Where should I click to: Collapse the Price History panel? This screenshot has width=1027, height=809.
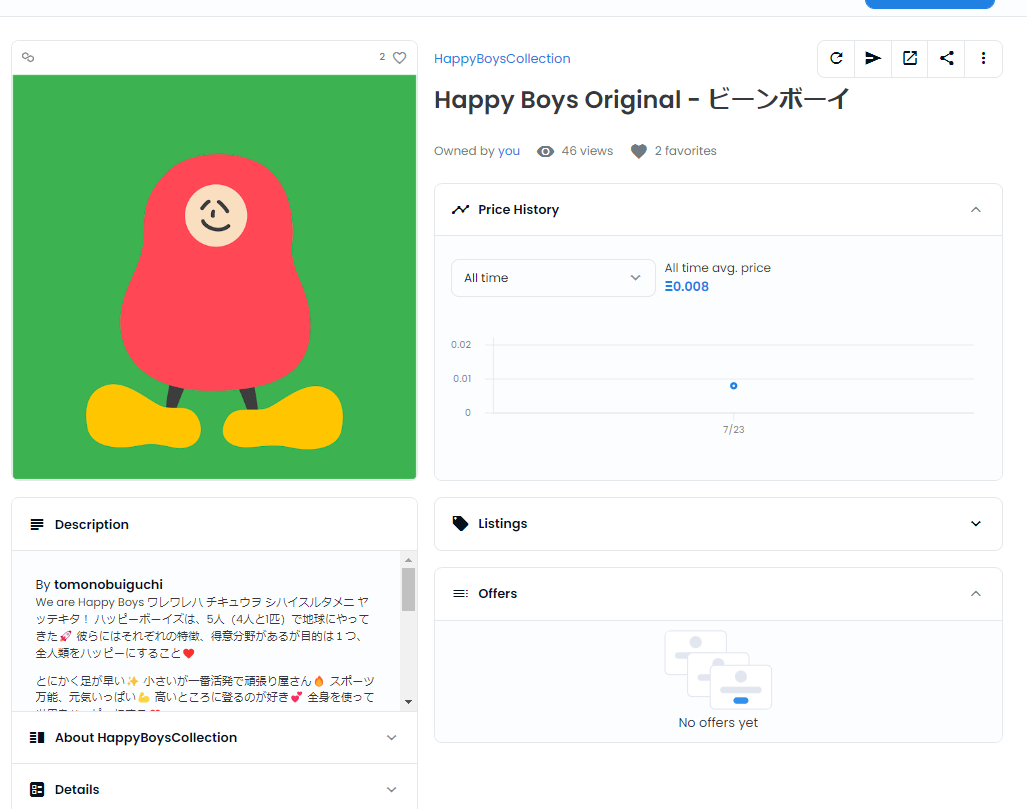[x=975, y=209]
